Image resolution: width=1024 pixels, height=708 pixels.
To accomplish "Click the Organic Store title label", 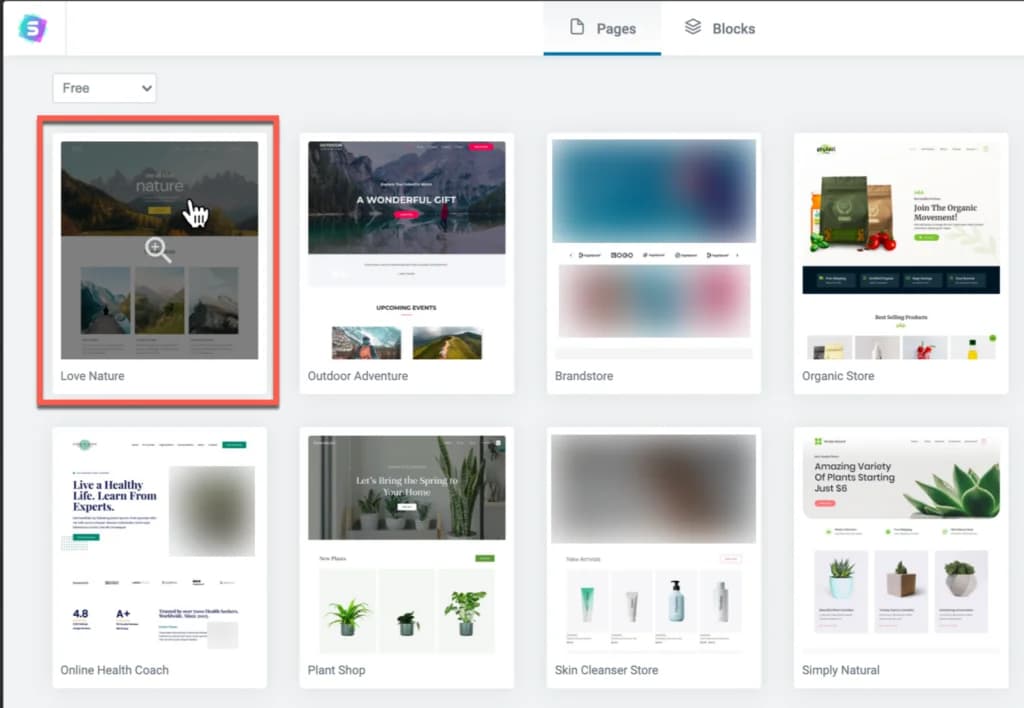I will (838, 376).
